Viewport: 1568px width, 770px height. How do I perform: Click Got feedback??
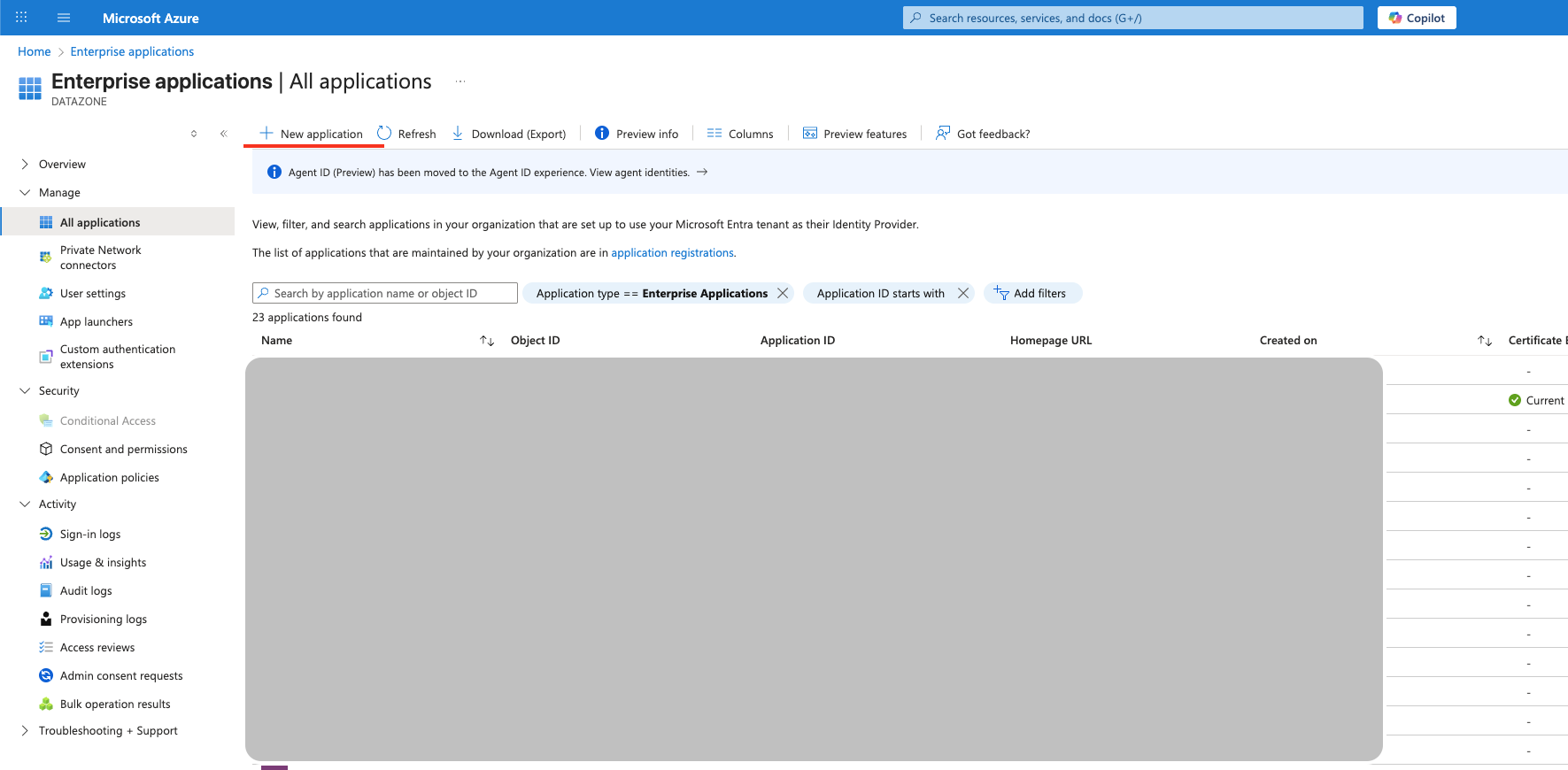pyautogui.click(x=983, y=134)
